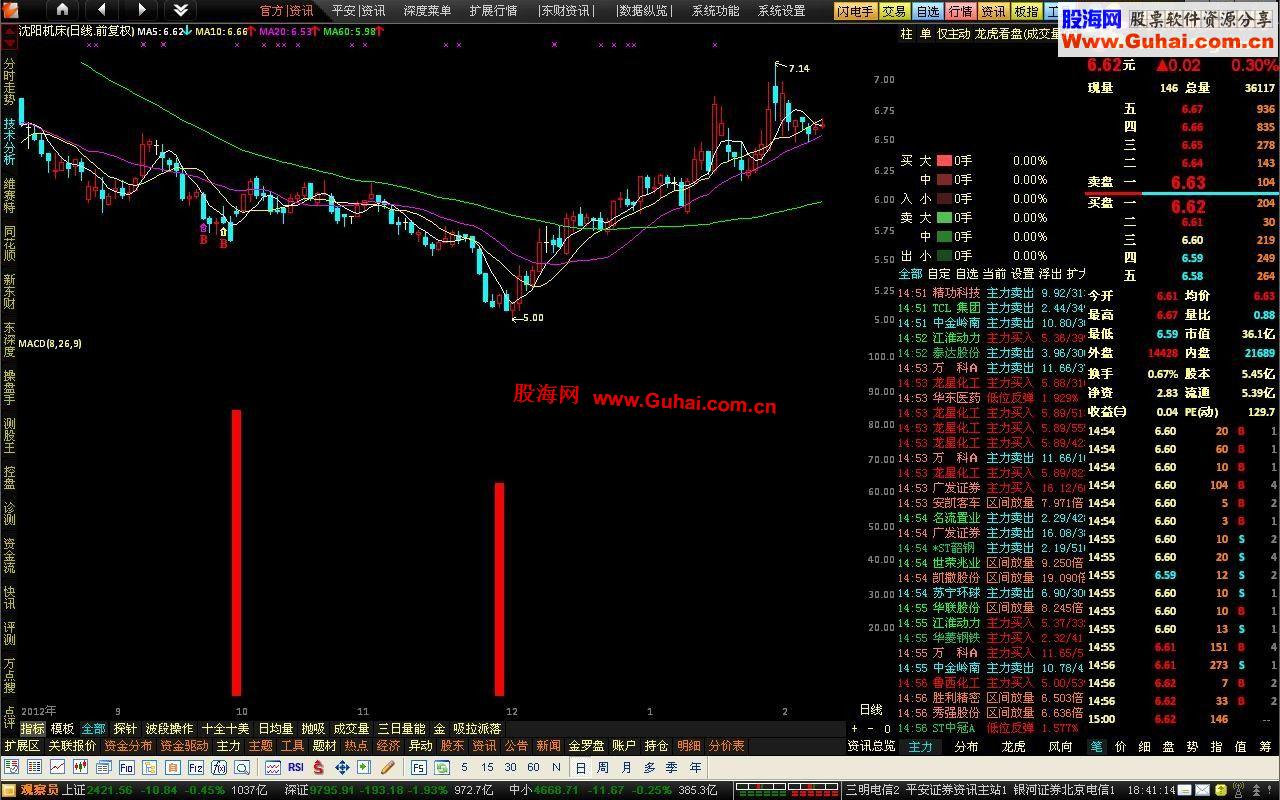This screenshot has width=1280, height=800.
Task: Select the 60-minute period
Action: (533, 767)
